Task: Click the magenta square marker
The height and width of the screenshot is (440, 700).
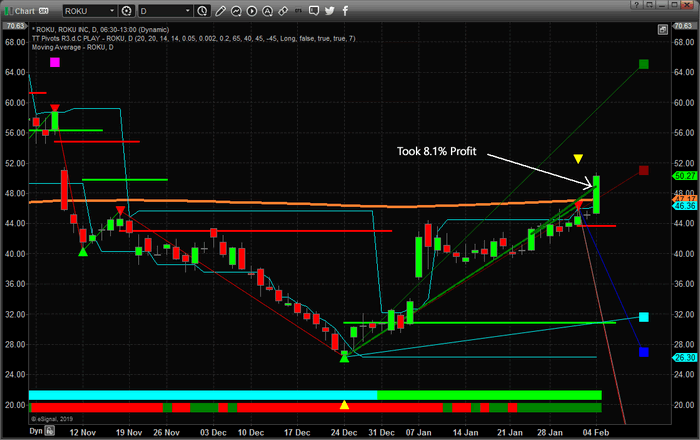Action: [55, 62]
